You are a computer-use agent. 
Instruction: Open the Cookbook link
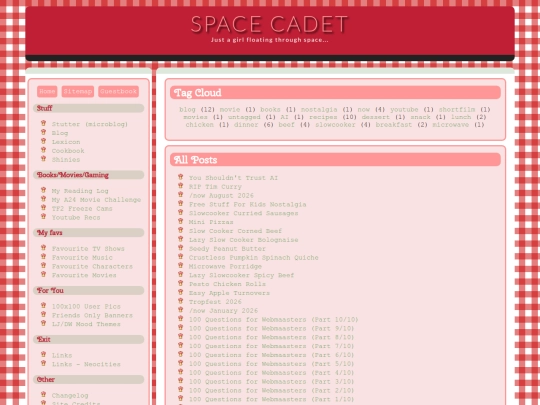coord(68,151)
